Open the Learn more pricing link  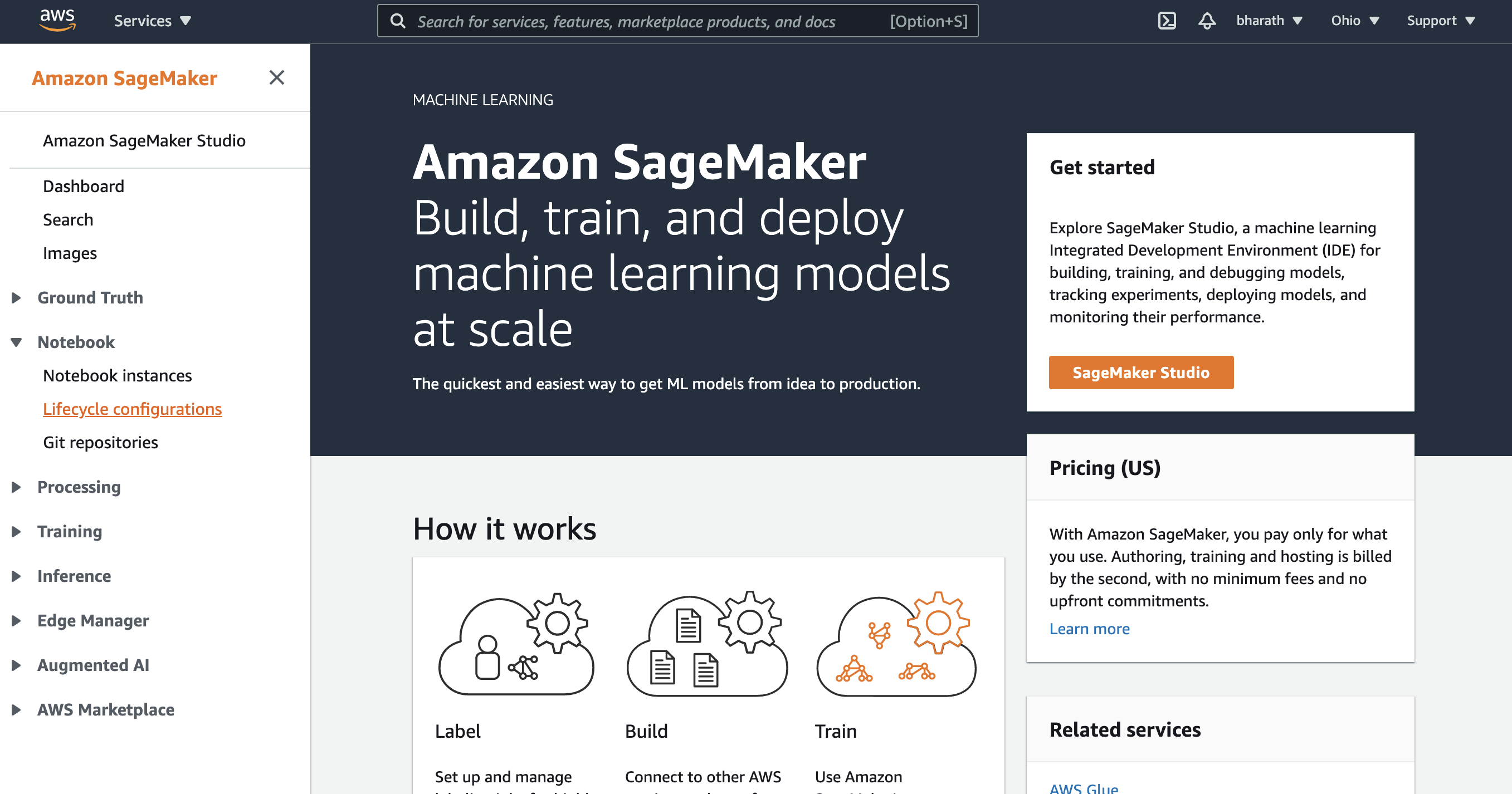(1089, 629)
